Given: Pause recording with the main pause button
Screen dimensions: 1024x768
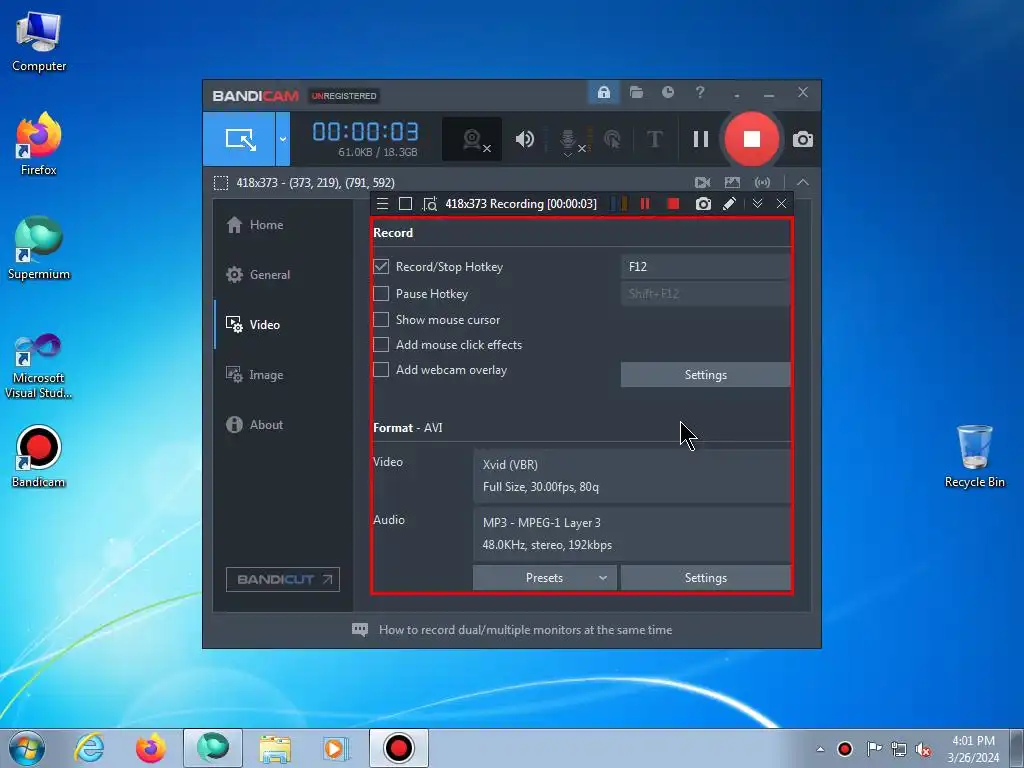Looking at the screenshot, I should coord(701,139).
